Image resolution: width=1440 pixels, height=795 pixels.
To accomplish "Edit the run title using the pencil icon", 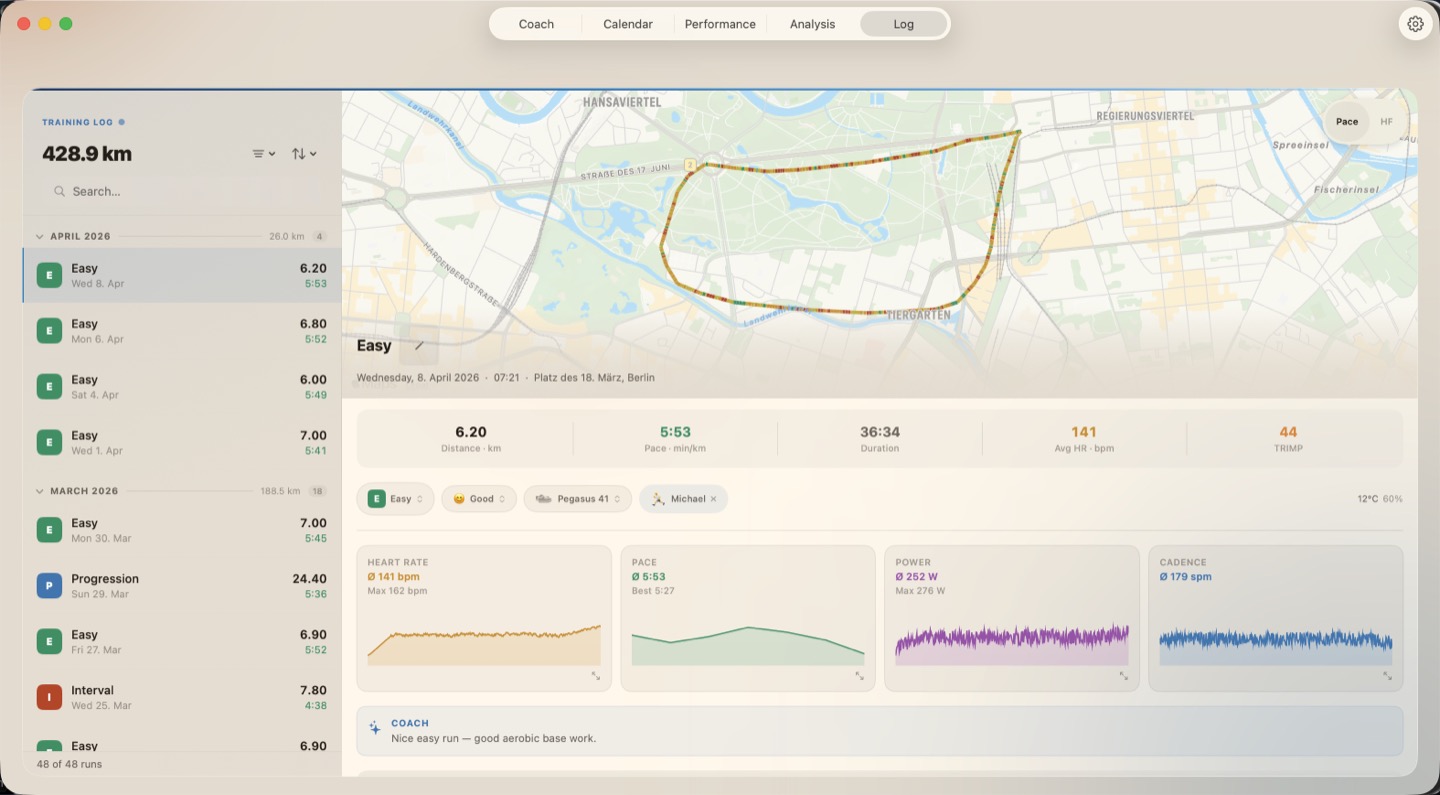I will pos(418,345).
